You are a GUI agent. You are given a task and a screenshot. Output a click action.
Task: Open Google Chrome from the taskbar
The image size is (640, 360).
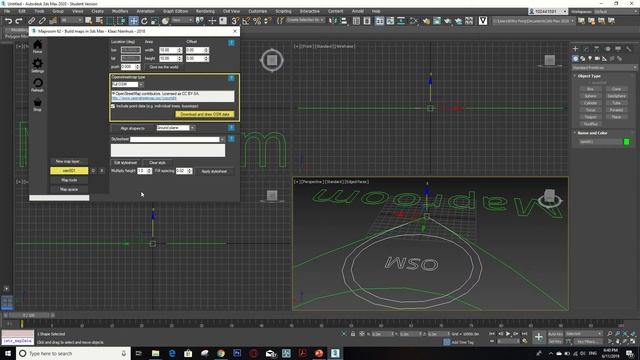click(x=221, y=353)
